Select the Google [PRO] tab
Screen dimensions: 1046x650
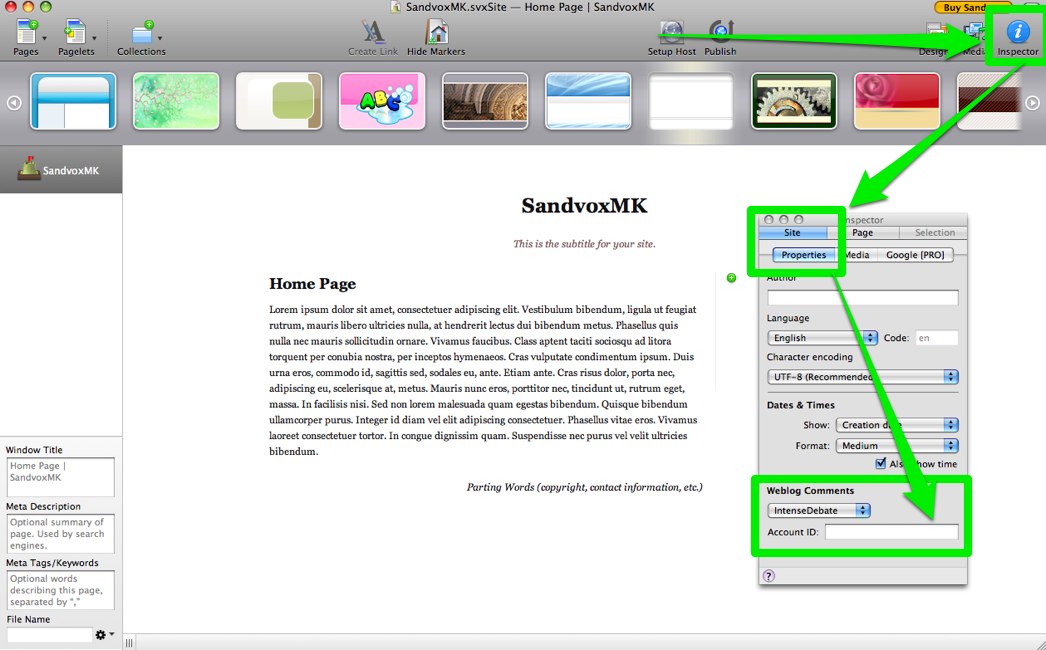tap(914, 255)
